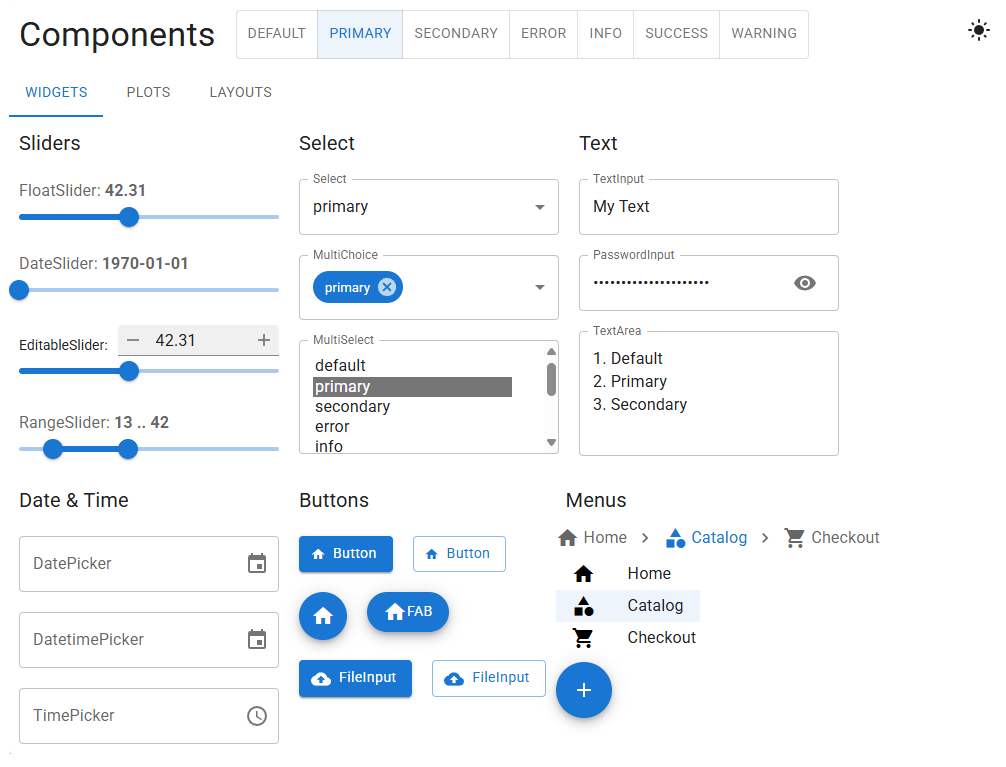This screenshot has width=1006, height=767.
Task: Click the home icon on the blue FAB
Action: pos(322,616)
